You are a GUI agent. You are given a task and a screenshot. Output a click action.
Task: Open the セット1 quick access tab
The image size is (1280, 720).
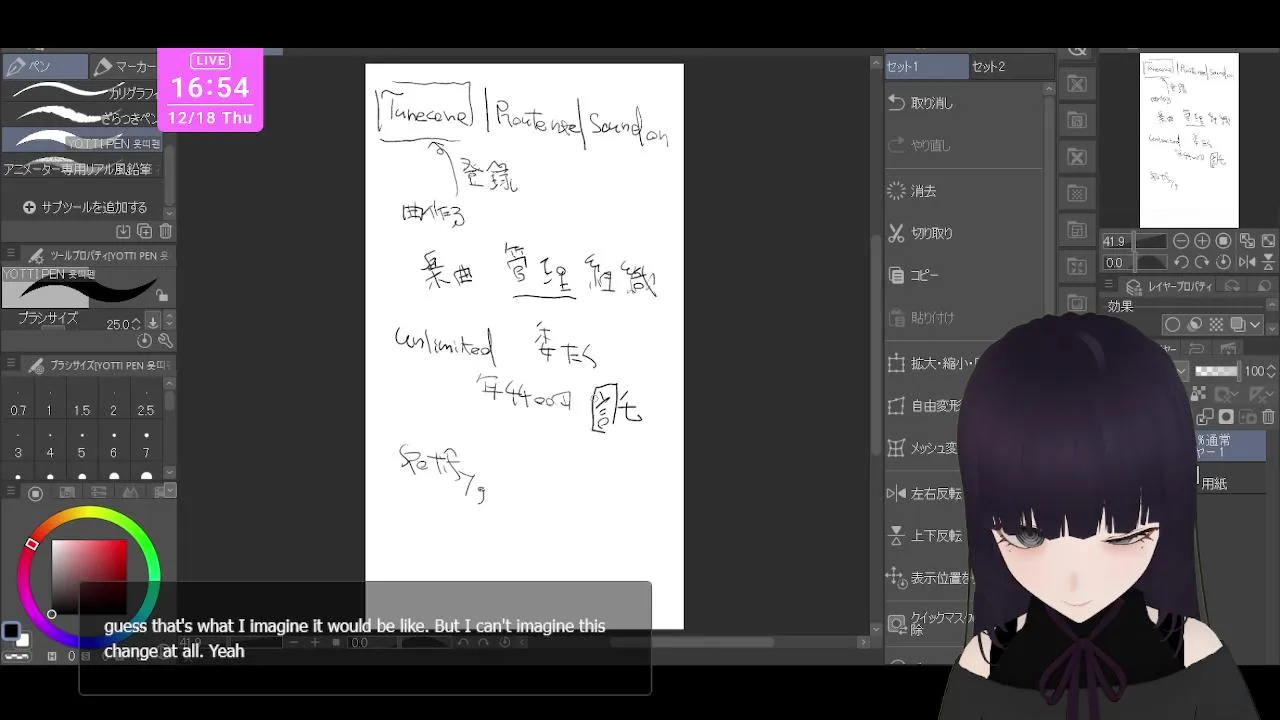[926, 66]
